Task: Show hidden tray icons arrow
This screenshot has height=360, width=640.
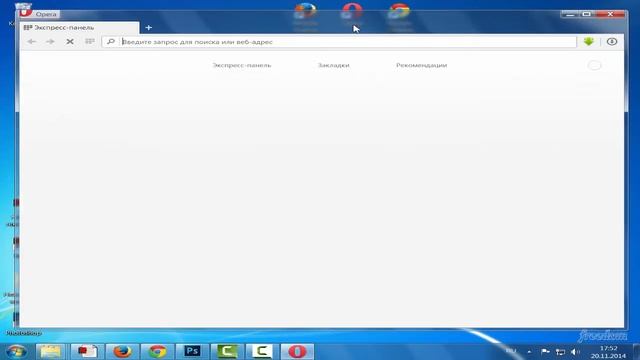Action: [x=529, y=351]
